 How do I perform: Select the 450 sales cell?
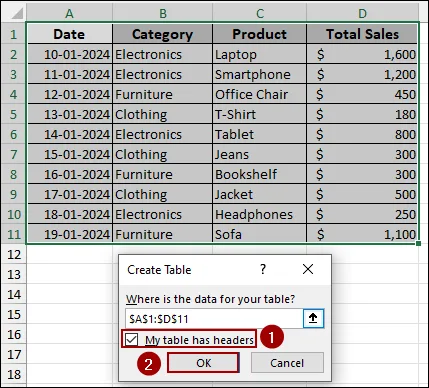pos(362,94)
